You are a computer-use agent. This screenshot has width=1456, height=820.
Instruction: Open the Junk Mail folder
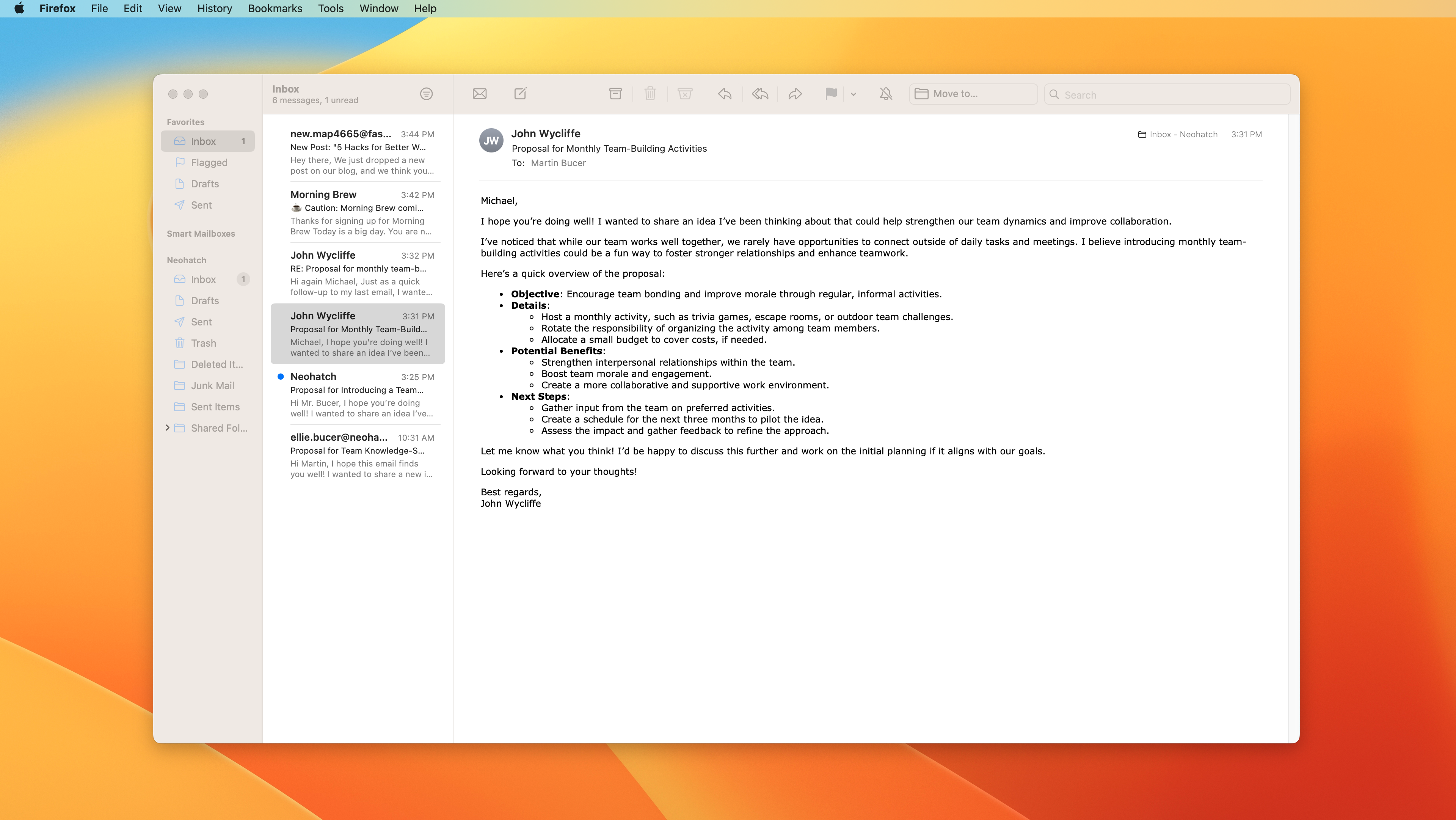(207, 386)
